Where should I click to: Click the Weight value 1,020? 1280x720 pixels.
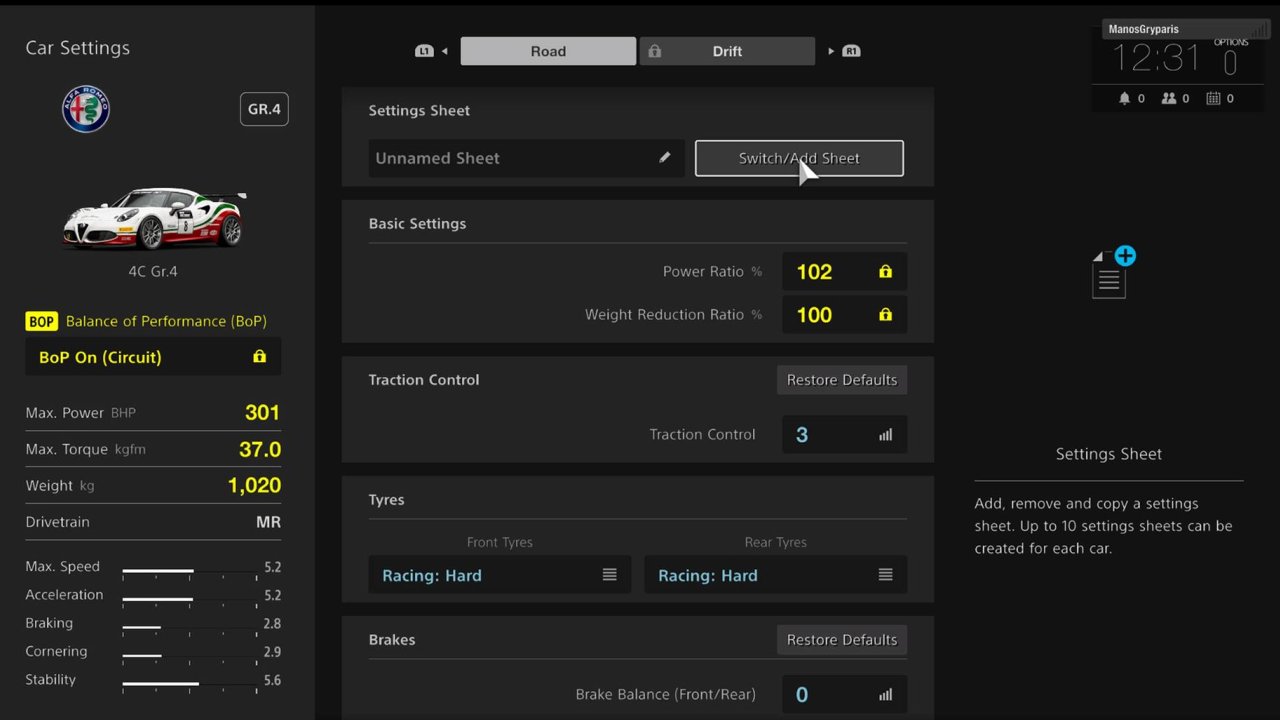[x=254, y=485]
